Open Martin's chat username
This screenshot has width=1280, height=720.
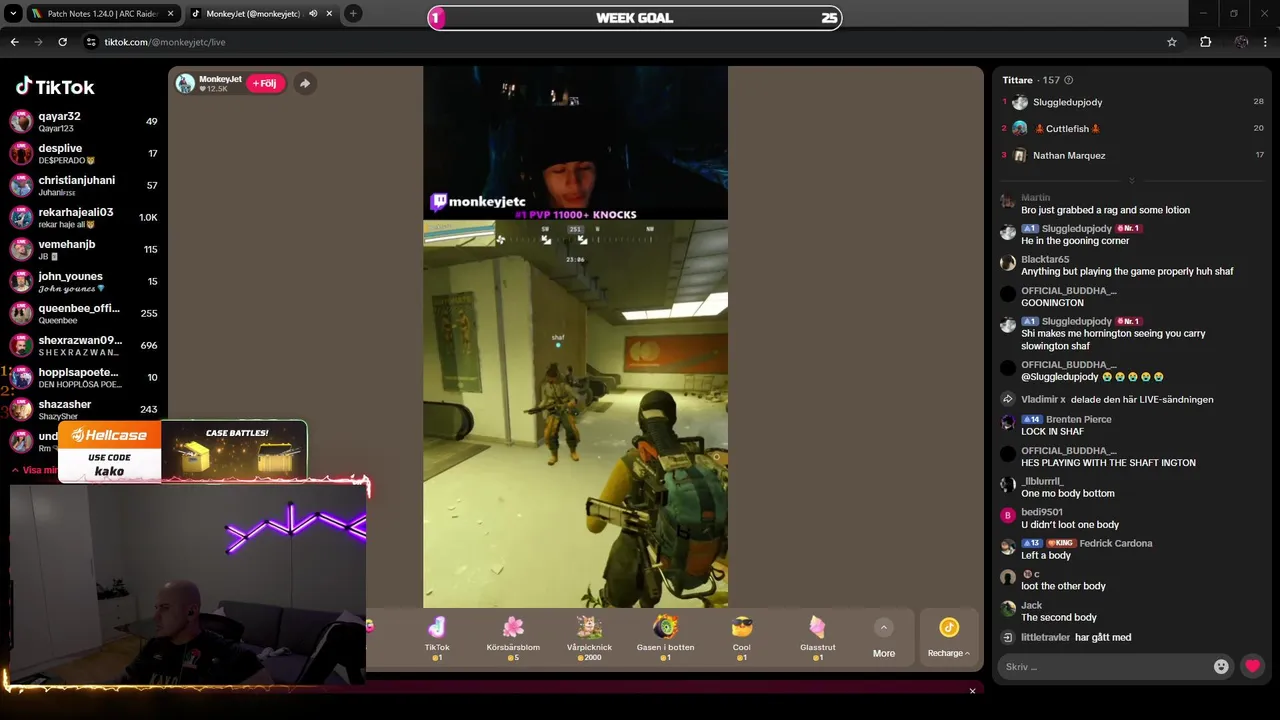(1035, 198)
